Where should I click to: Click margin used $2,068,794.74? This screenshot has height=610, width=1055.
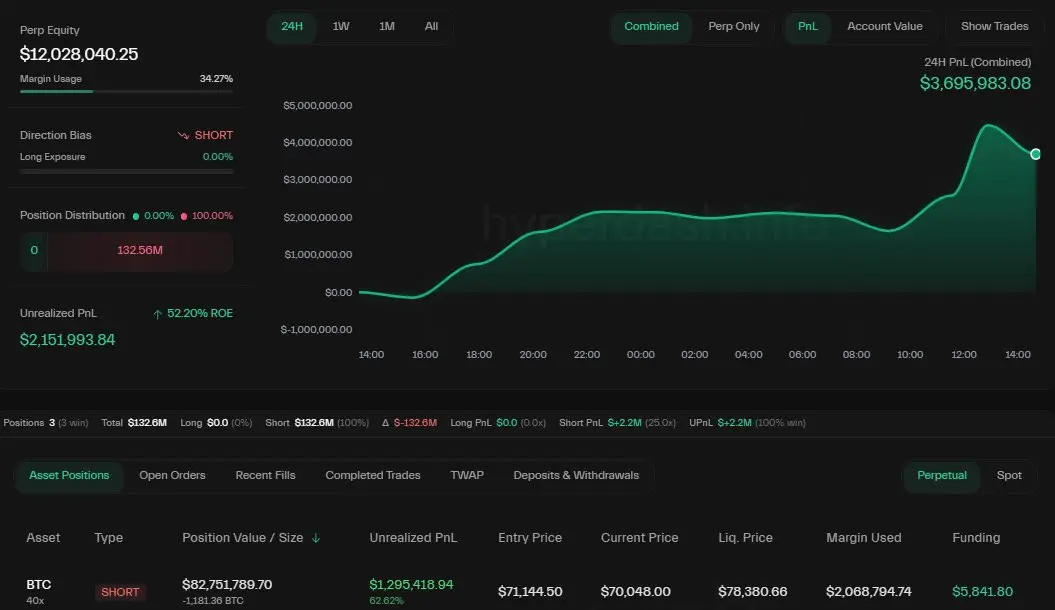(869, 592)
